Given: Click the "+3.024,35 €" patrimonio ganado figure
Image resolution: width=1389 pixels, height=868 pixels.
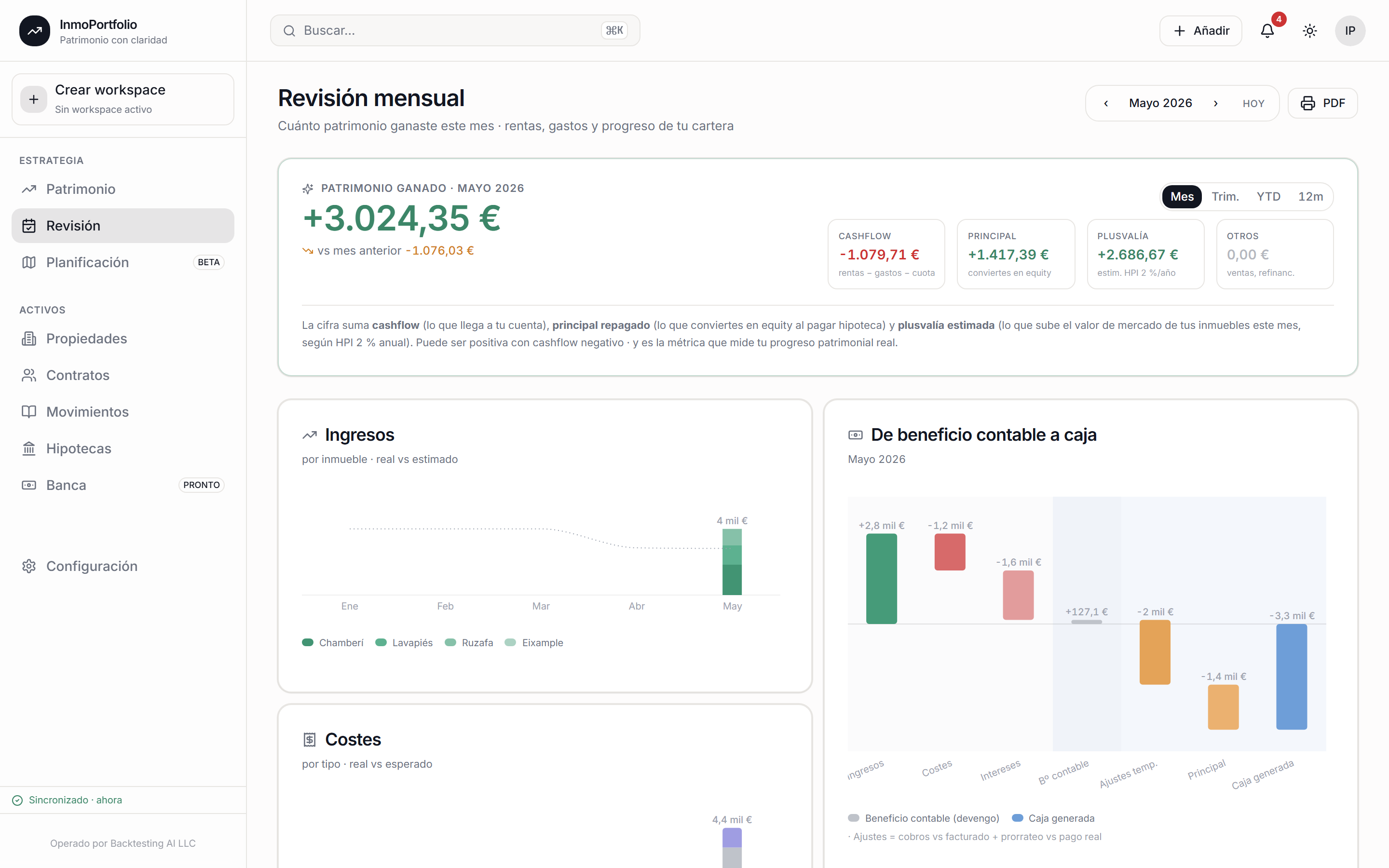Looking at the screenshot, I should (x=402, y=219).
